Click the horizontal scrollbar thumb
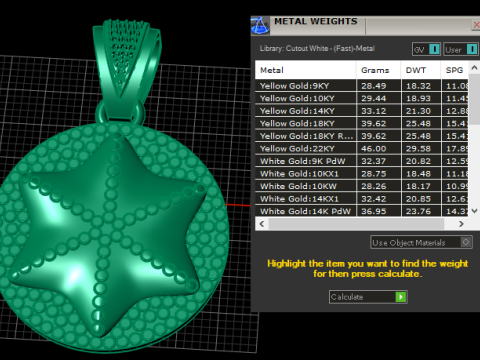The width and height of the screenshot is (480, 360). pyautogui.click(x=356, y=224)
